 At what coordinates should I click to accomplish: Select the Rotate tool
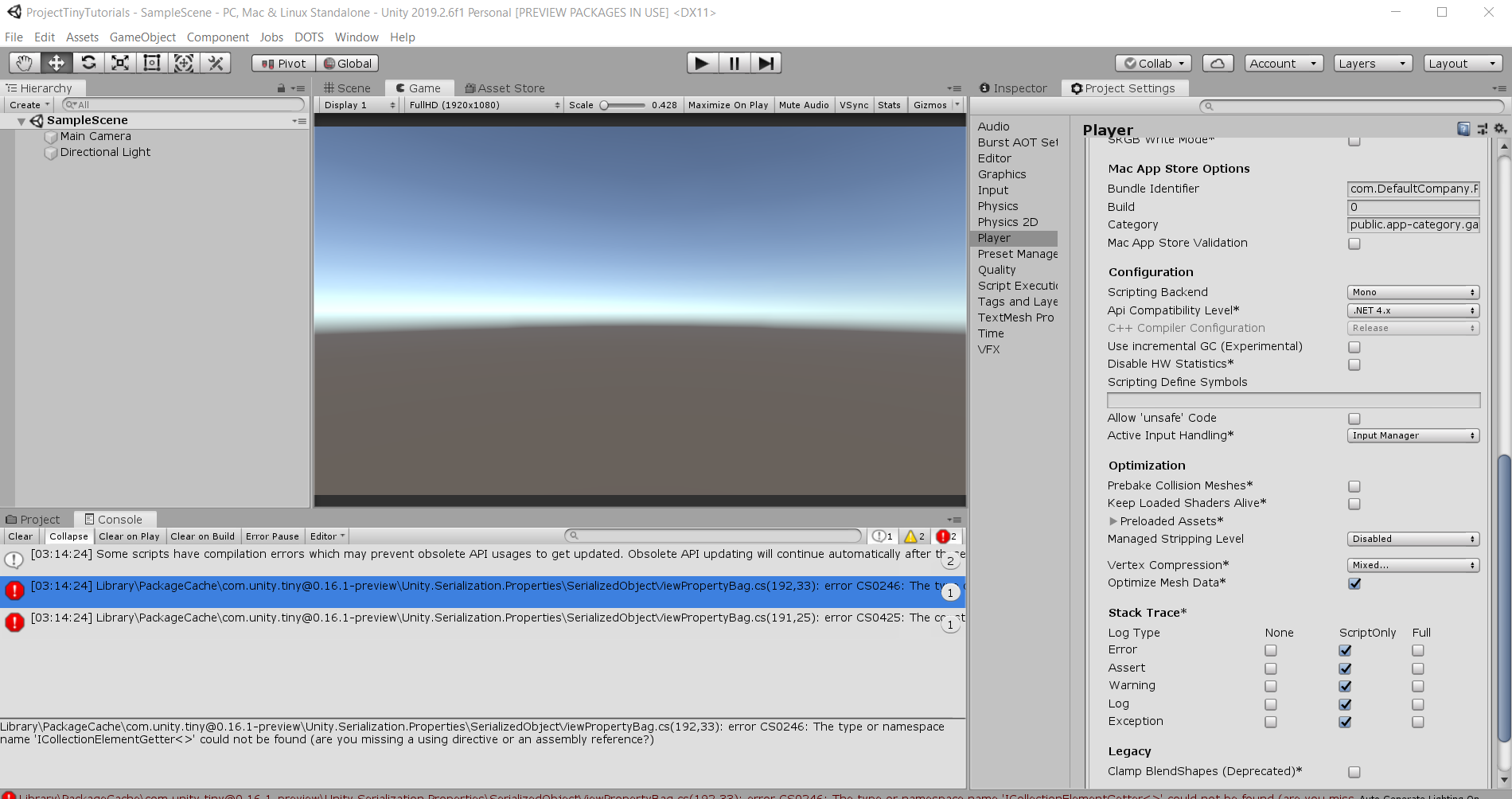coord(88,63)
